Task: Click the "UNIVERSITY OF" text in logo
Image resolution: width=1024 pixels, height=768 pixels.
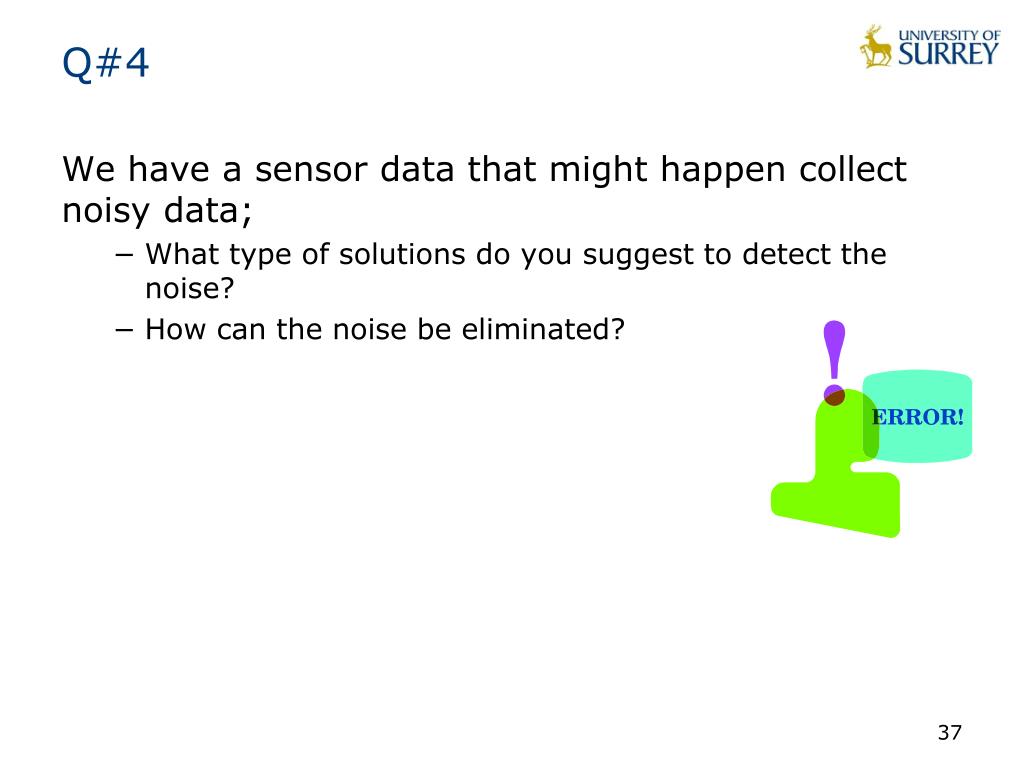Action: (949, 35)
